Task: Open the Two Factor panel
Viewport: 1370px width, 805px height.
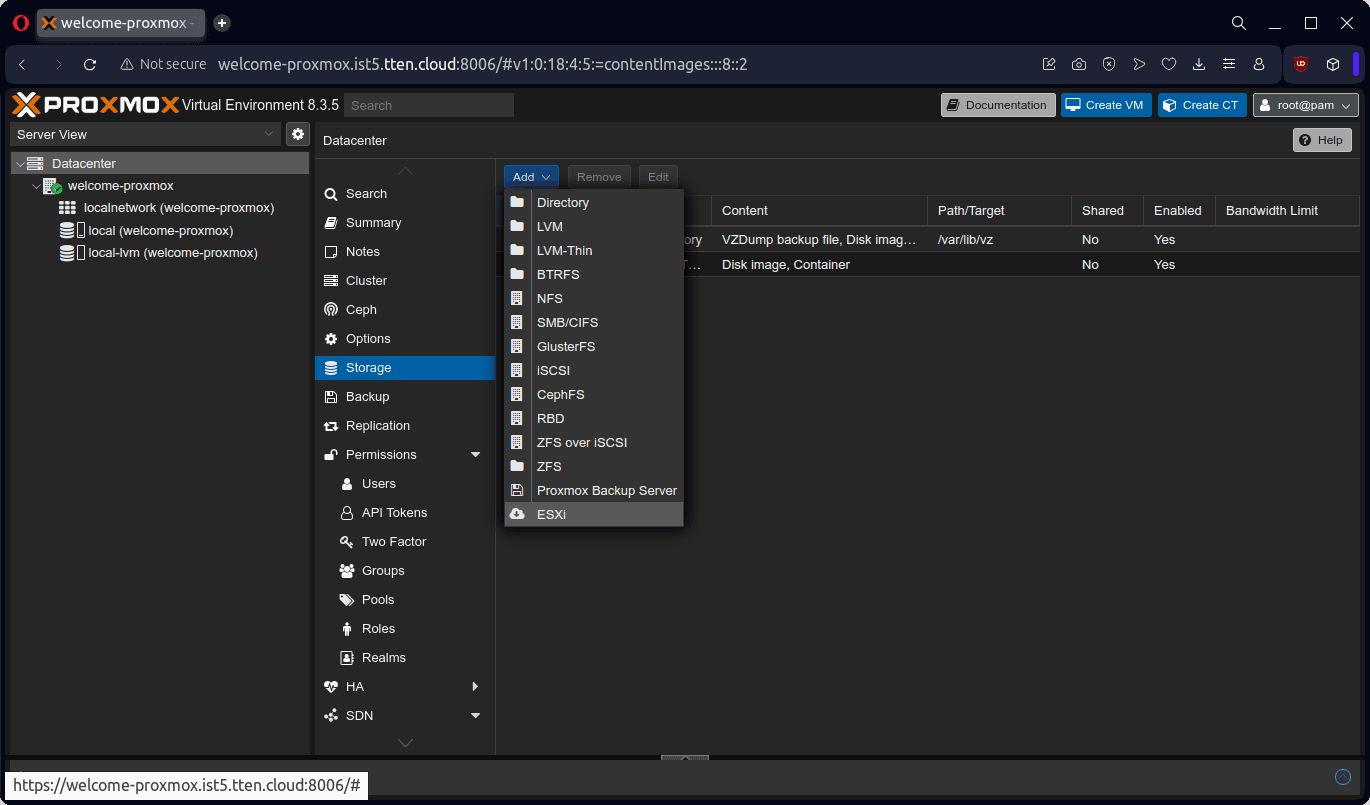Action: [x=405, y=542]
